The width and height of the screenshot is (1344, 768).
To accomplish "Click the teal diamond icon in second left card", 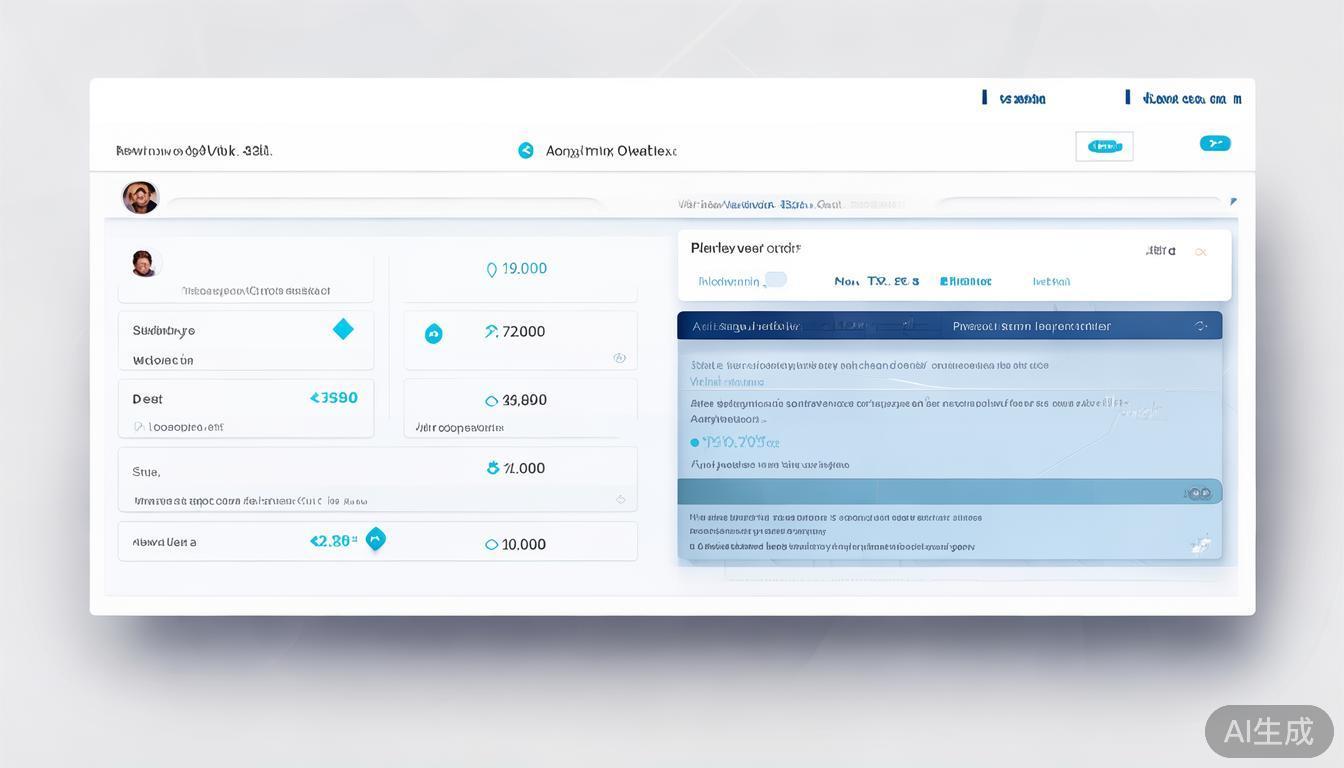I will pos(343,329).
